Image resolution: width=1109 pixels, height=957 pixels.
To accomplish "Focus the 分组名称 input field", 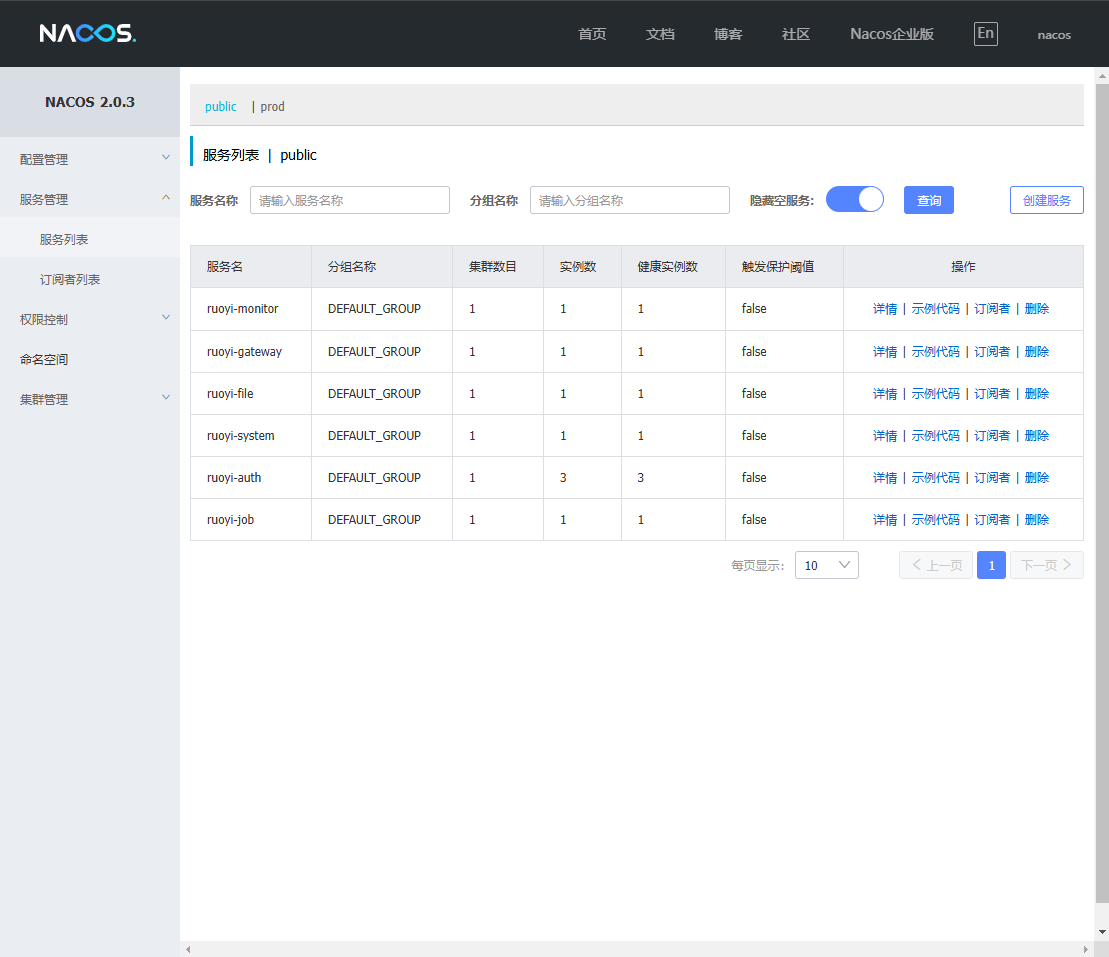I will click(629, 200).
